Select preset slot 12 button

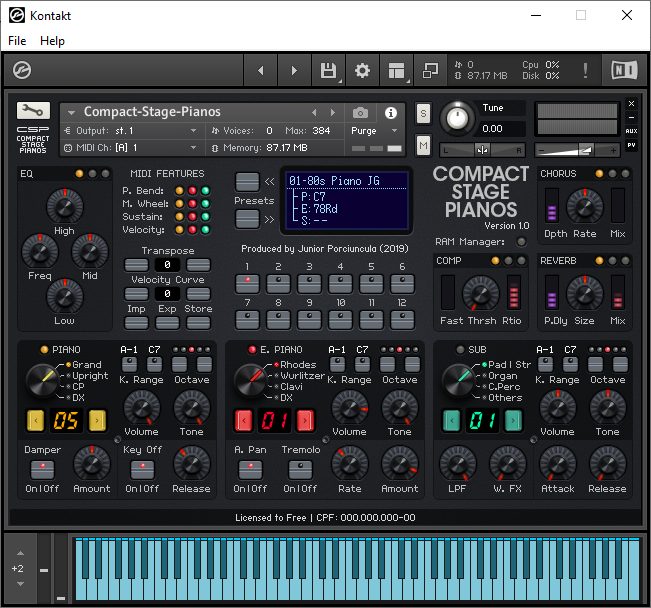tap(402, 320)
